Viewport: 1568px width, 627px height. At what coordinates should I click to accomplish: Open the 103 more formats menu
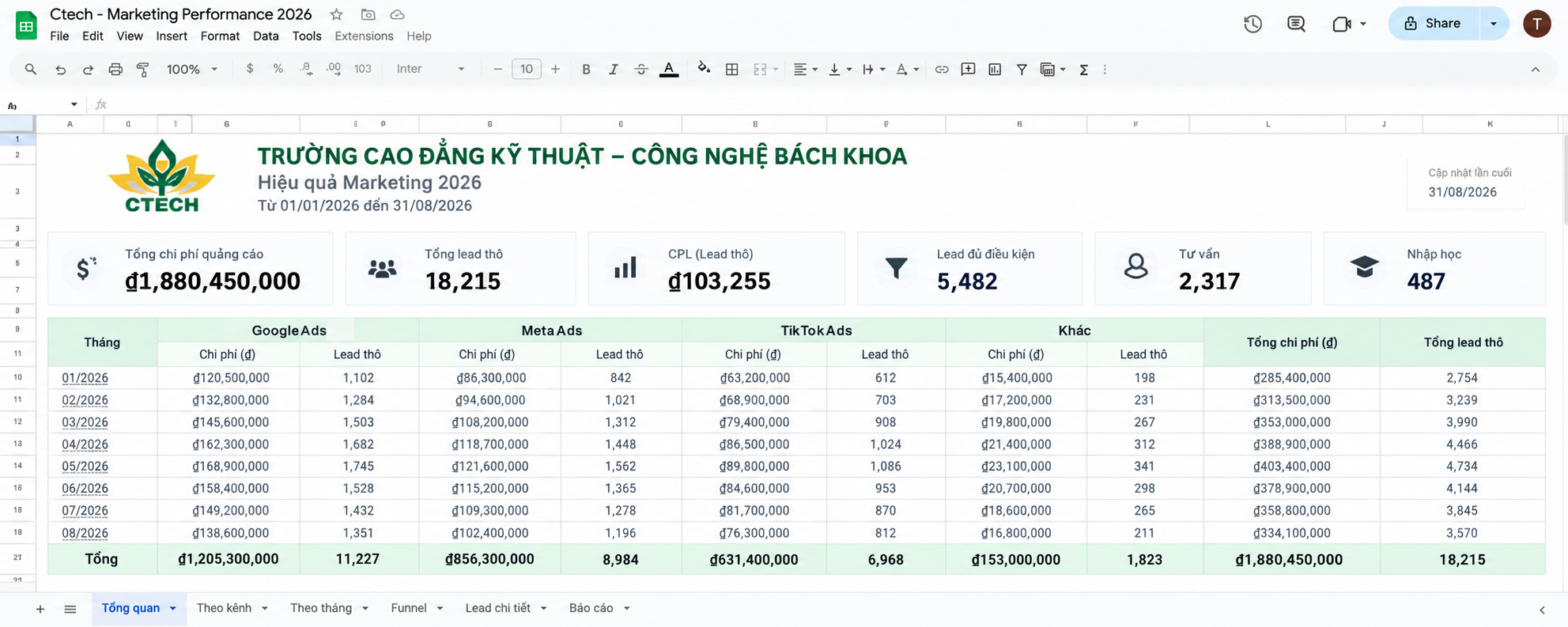pos(363,69)
